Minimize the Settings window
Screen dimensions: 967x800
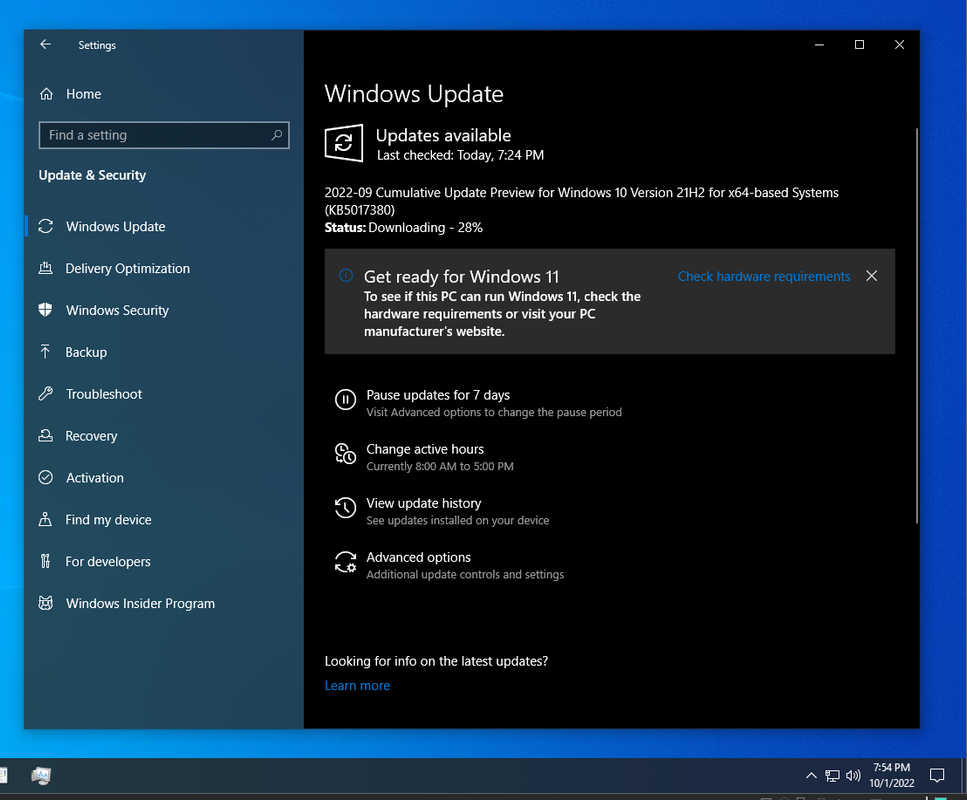819,44
